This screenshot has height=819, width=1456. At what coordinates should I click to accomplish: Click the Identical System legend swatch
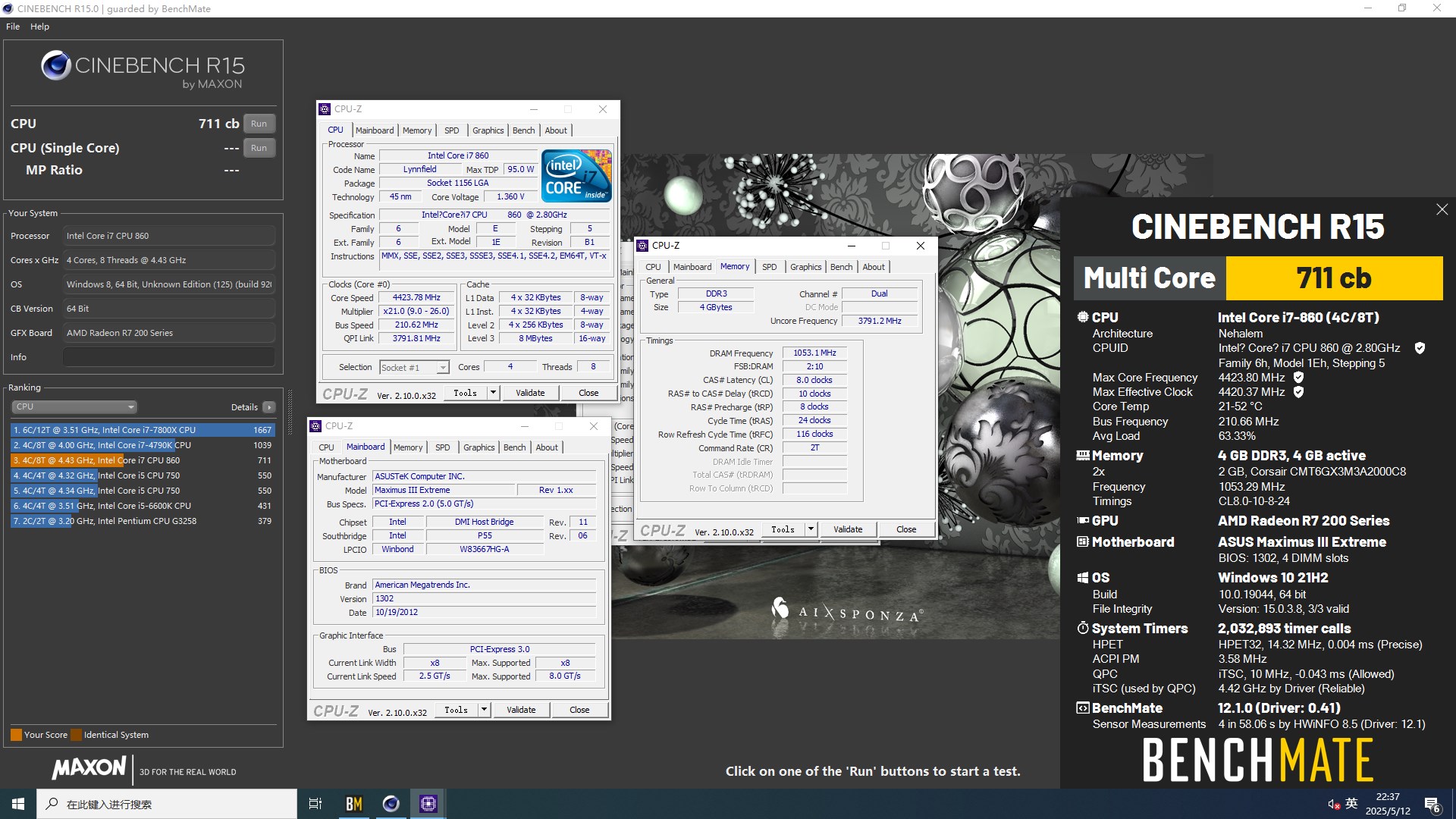tap(75, 735)
